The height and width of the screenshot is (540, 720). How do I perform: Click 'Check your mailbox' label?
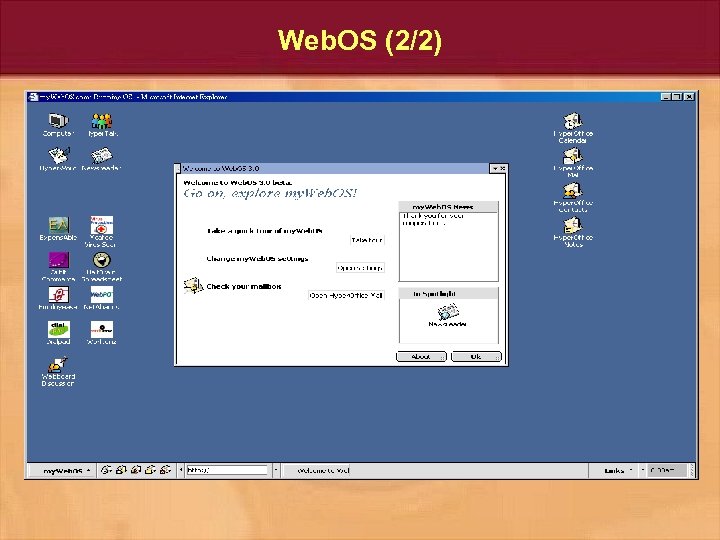tap(244, 287)
